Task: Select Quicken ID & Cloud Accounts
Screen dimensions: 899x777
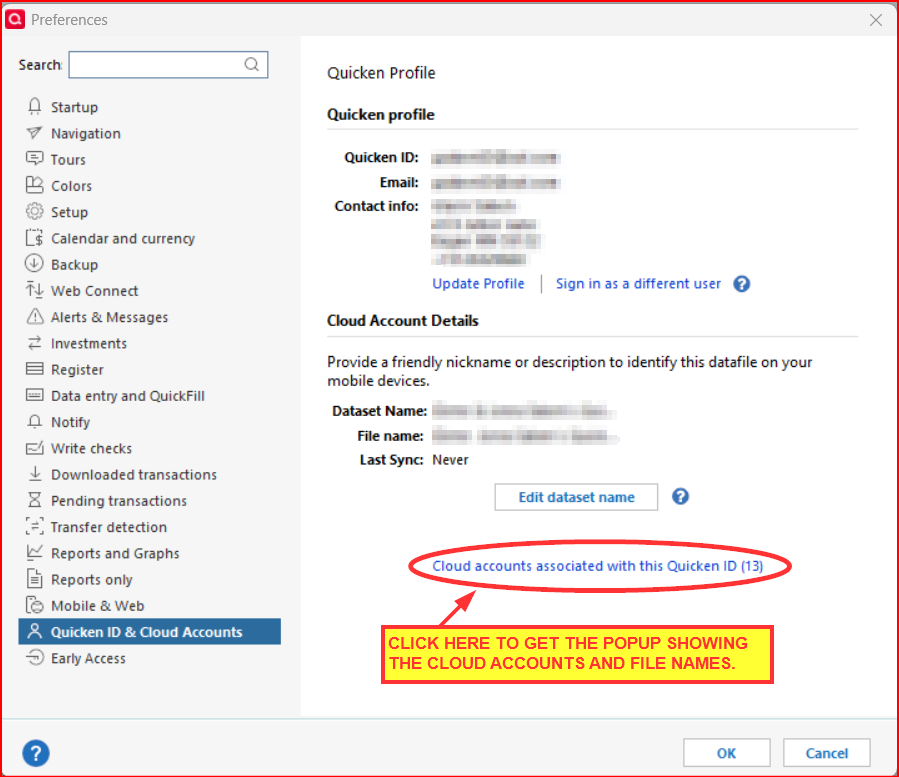Action: point(150,631)
